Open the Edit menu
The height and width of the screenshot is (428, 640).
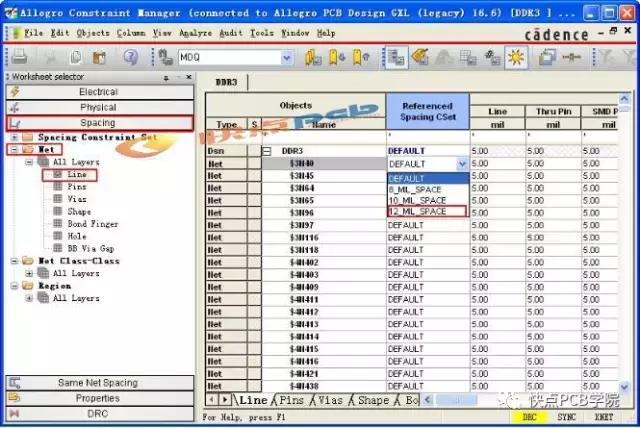click(x=60, y=33)
